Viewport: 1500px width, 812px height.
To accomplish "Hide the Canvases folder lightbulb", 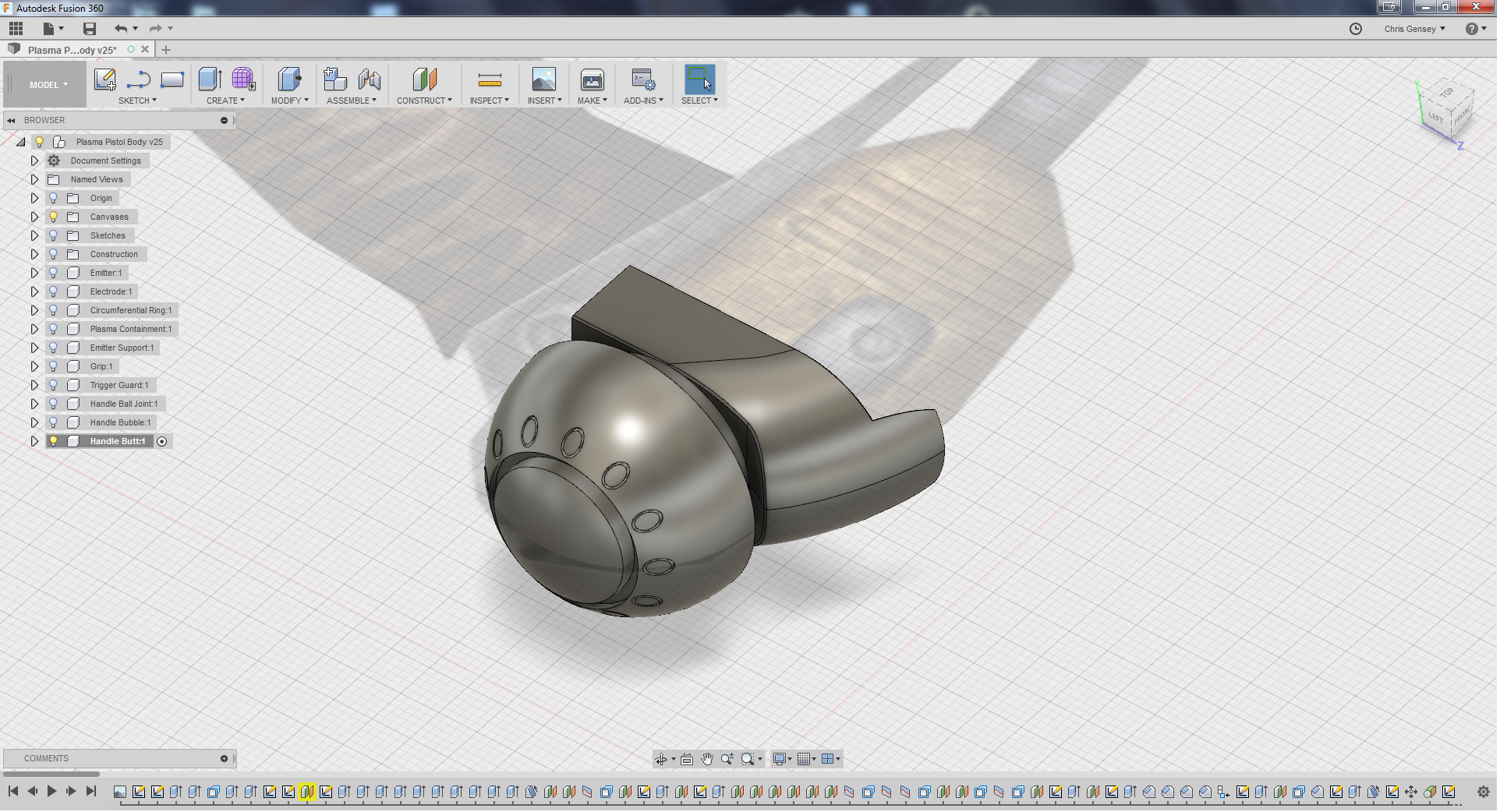I will click(x=54, y=217).
